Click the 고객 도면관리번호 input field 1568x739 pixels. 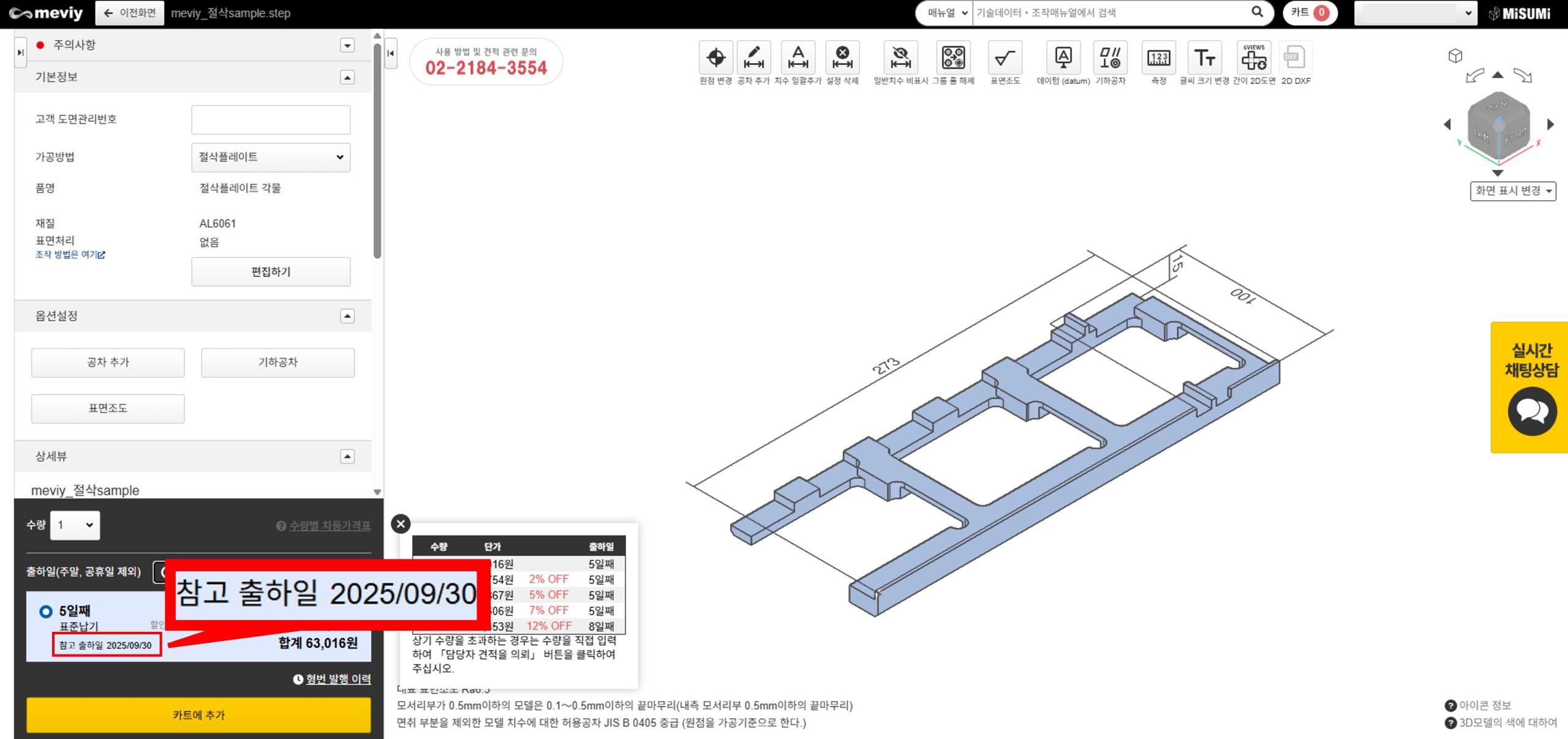271,119
